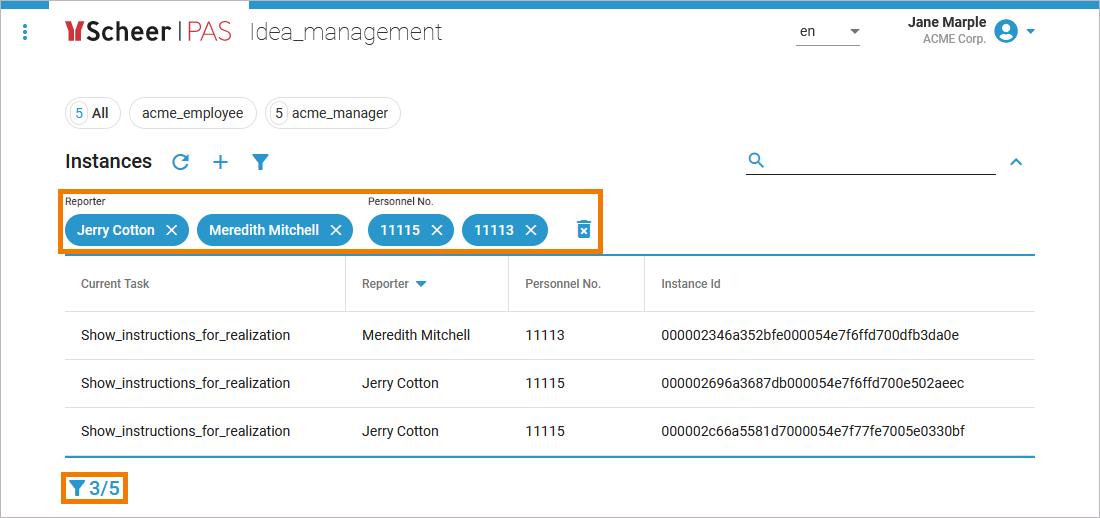Click the 3/5 filter count indicator
Screen dimensions: 1100x518
pos(95,489)
